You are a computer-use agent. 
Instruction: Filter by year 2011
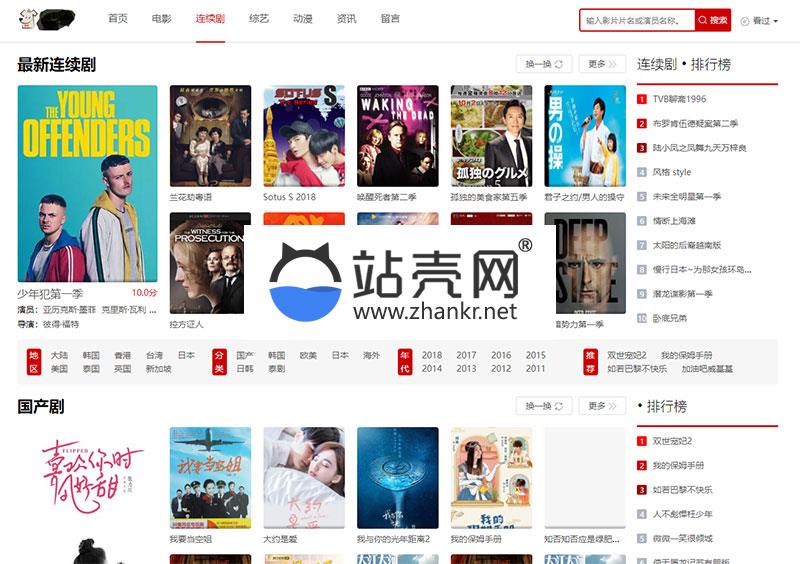point(536,369)
